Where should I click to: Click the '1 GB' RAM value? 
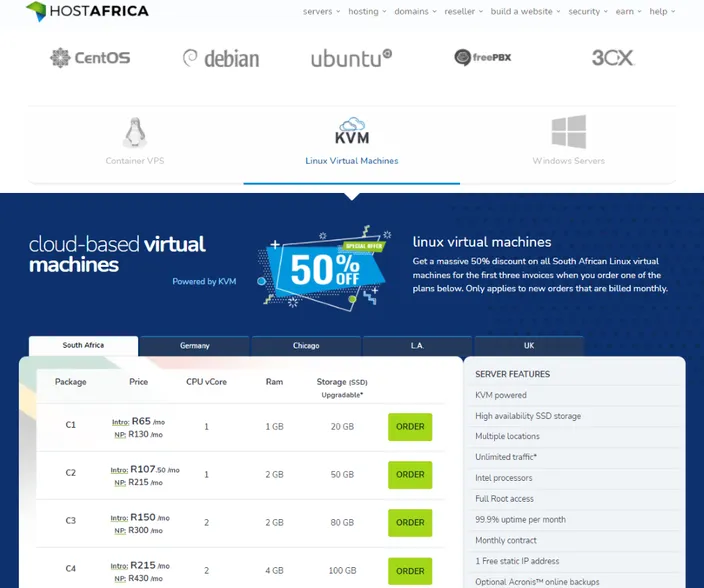(x=274, y=426)
